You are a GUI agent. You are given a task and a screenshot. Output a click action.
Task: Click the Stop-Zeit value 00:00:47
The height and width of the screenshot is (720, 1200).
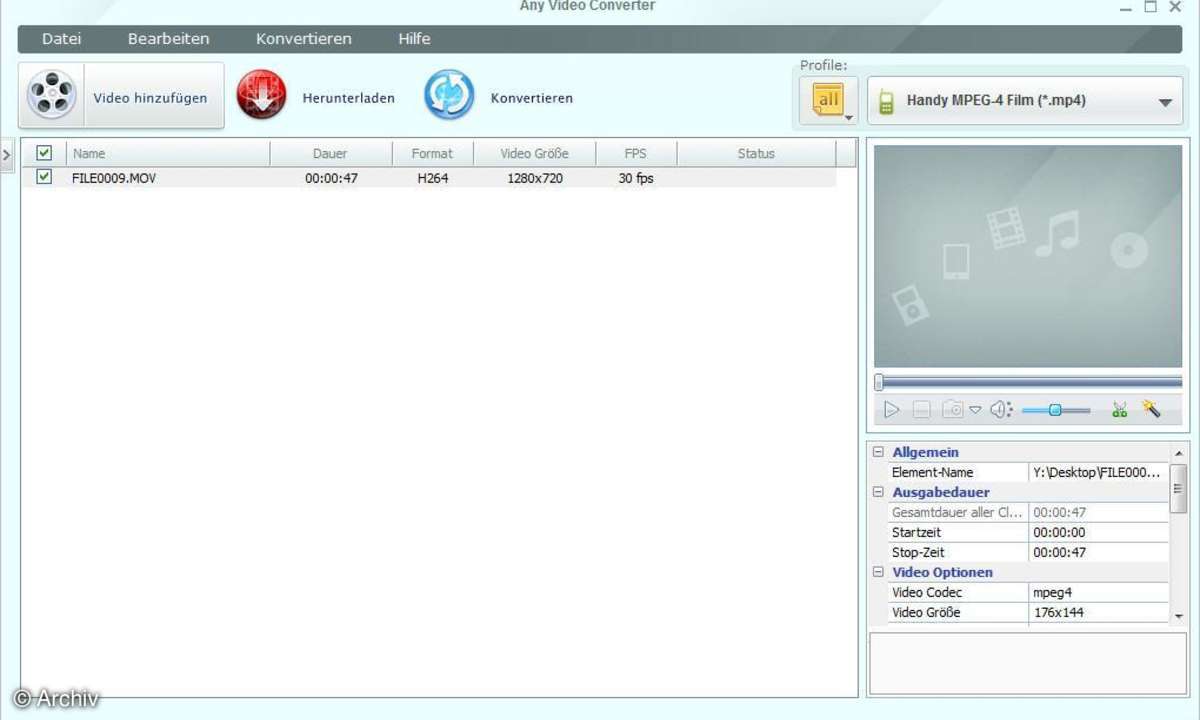[1098, 552]
